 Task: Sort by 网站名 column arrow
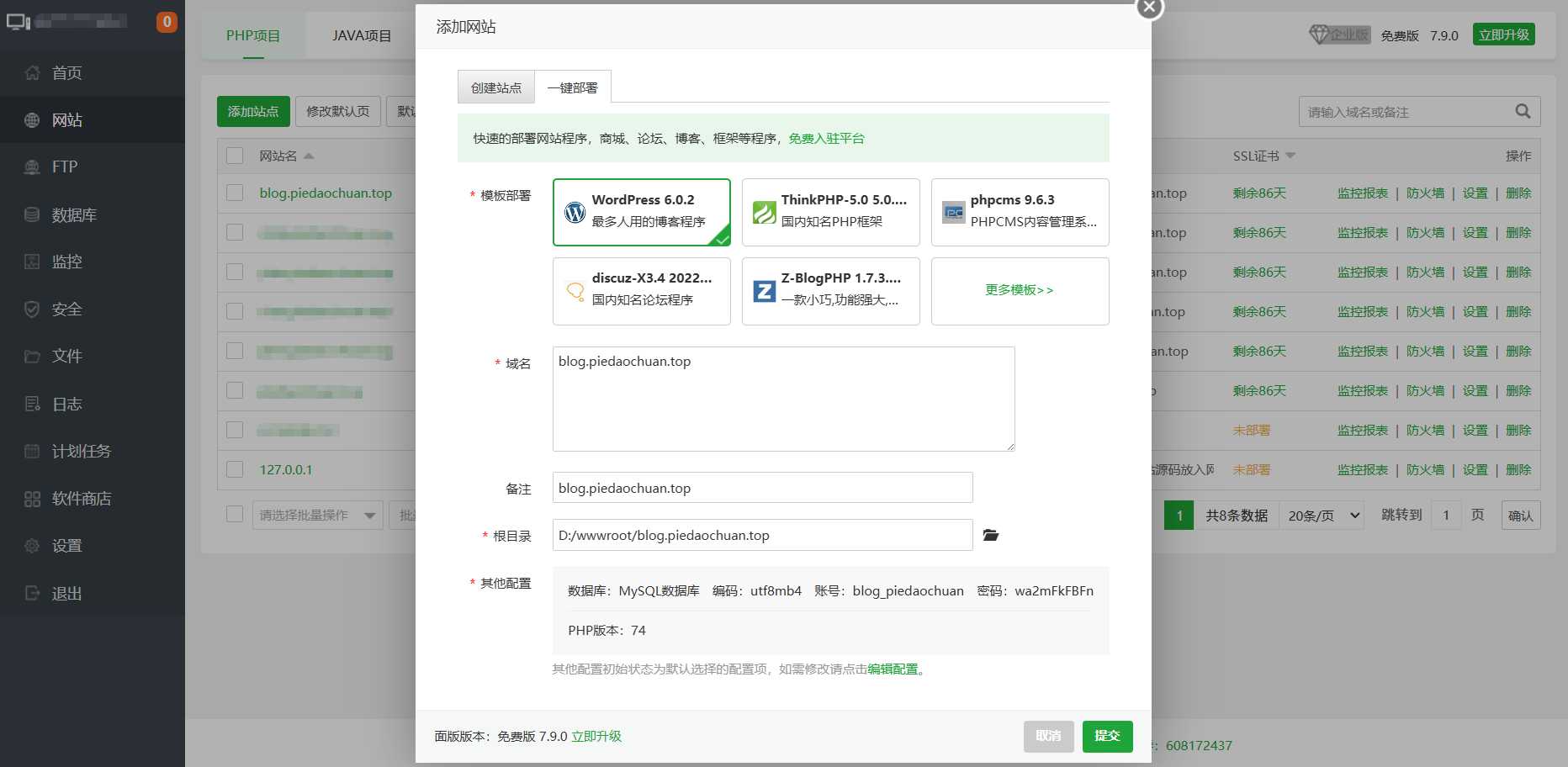tap(309, 156)
